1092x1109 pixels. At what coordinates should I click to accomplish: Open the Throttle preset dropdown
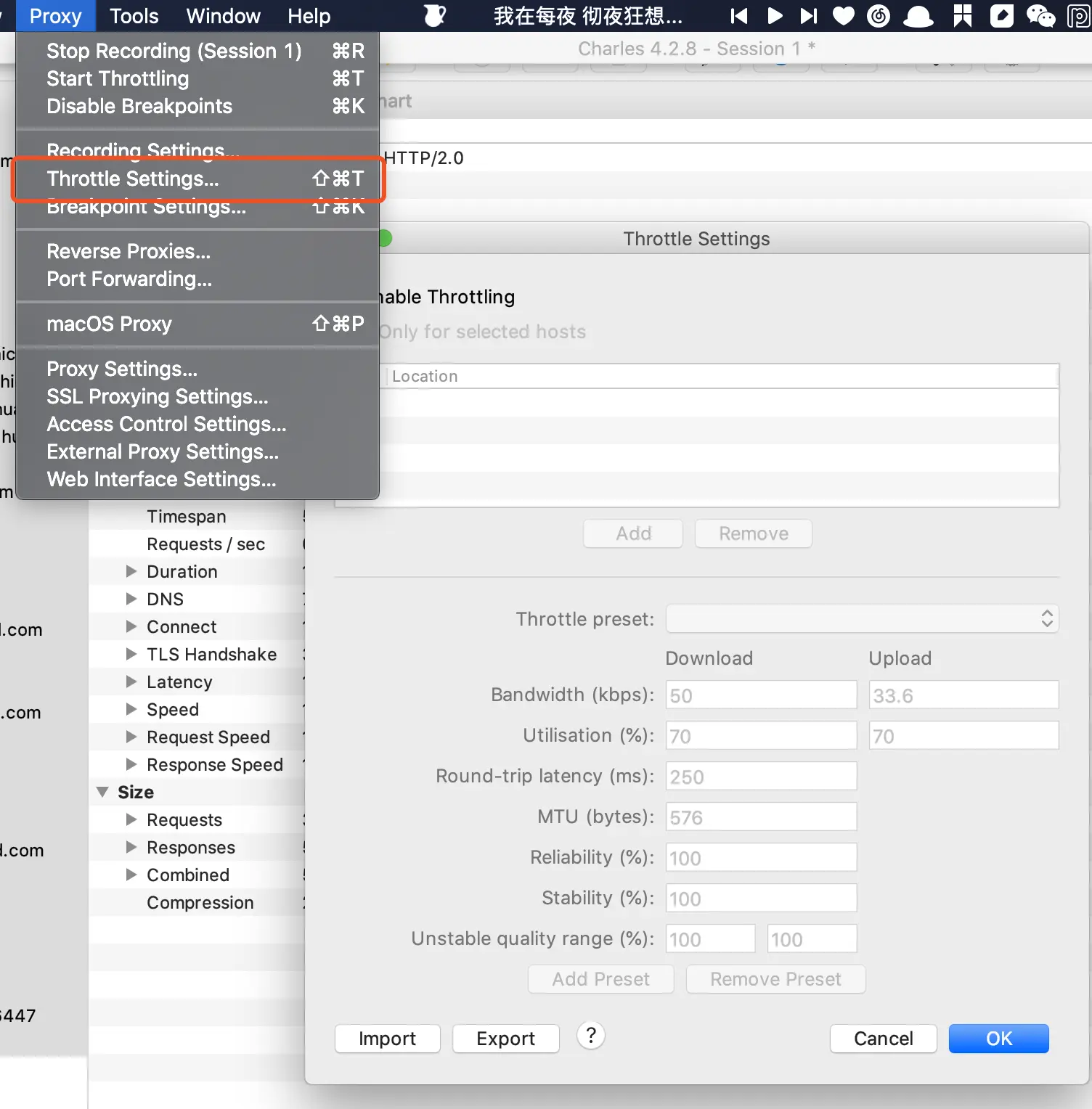point(862,619)
